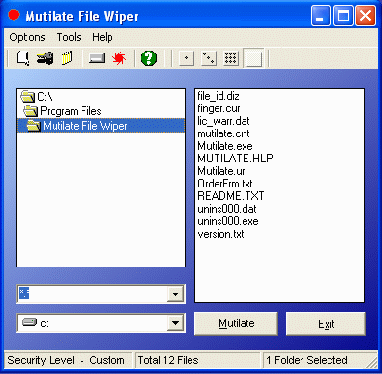Screen dimensions: 382x374
Task: Click the red dot application title icon
Action: (14, 15)
